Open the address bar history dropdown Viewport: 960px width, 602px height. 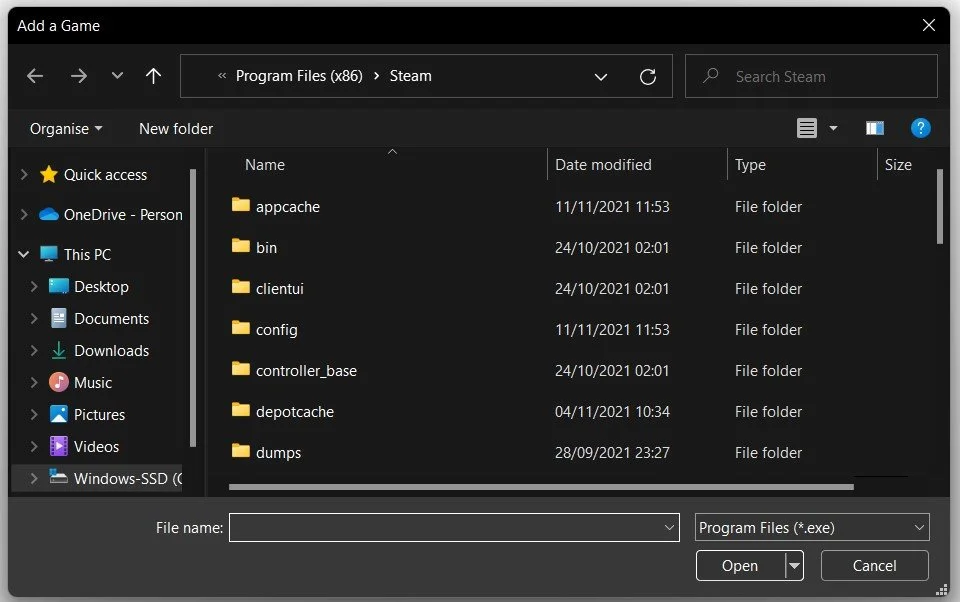point(601,77)
